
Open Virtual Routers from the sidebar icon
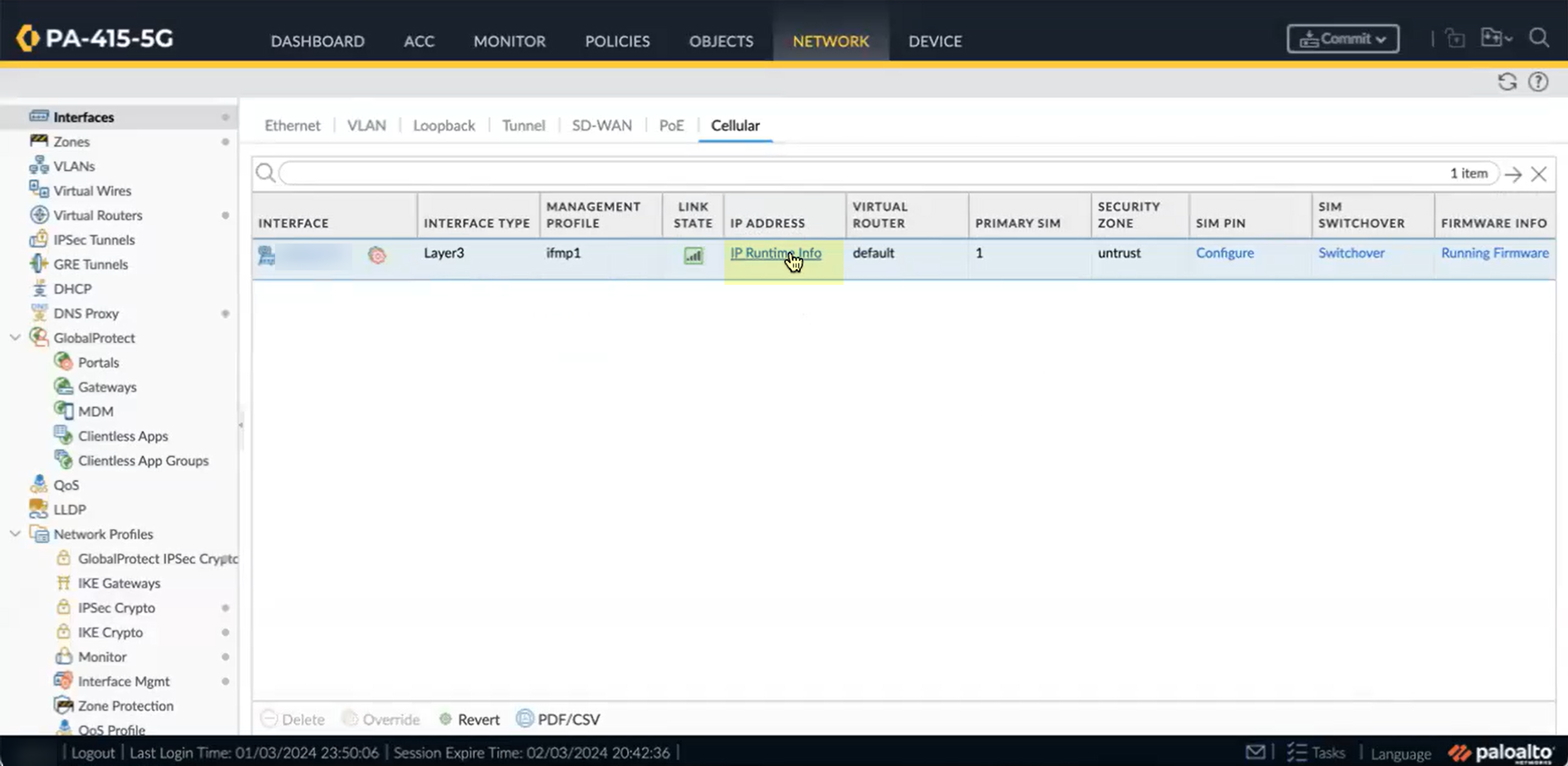39,215
